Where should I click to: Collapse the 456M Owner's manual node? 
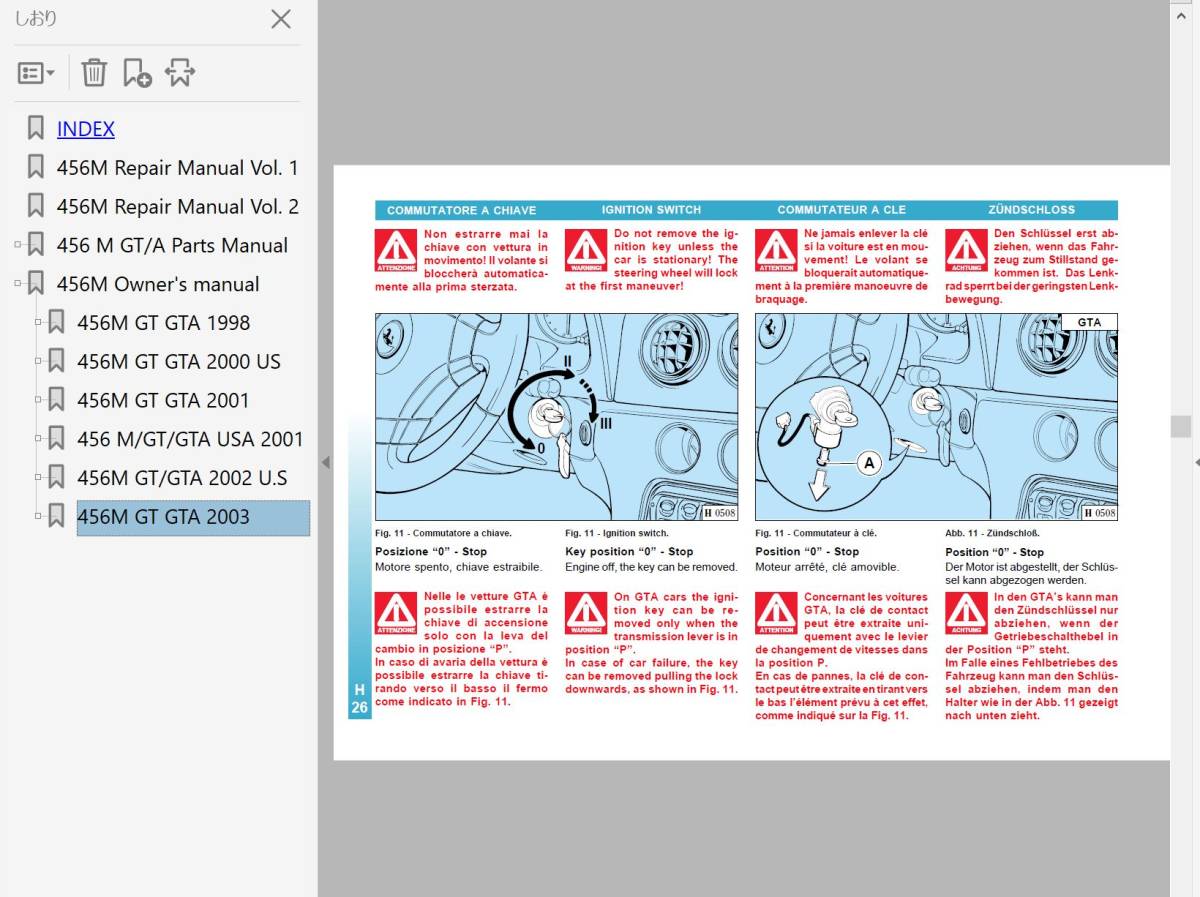(x=18, y=284)
